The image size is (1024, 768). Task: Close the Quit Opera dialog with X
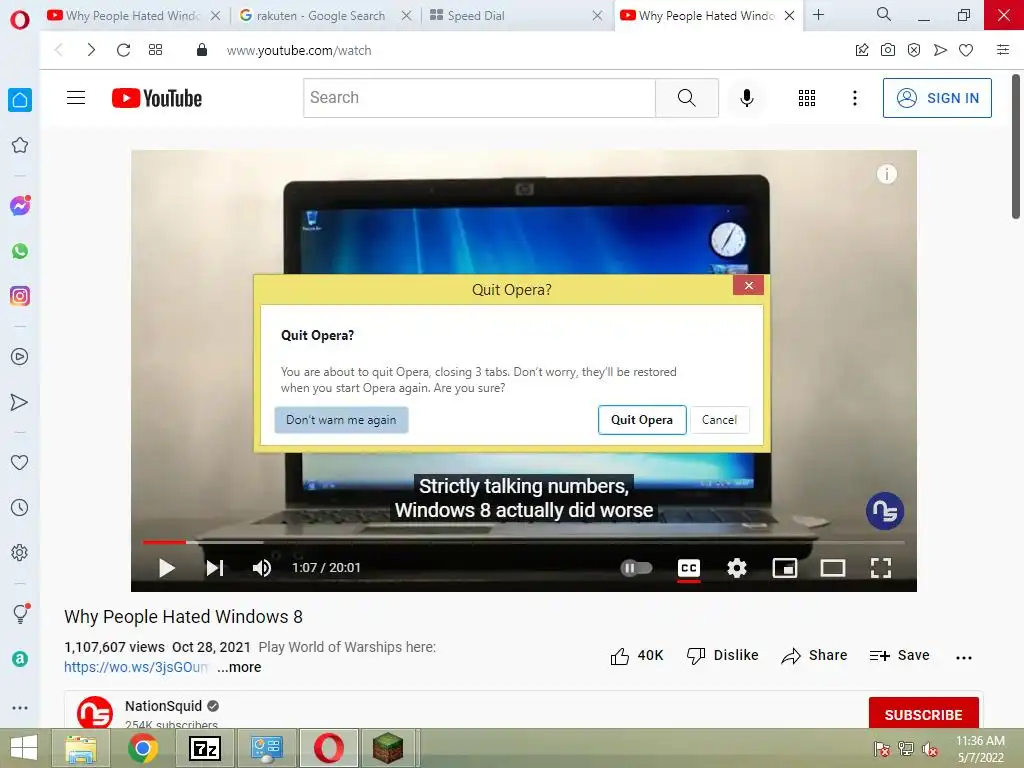(x=748, y=285)
